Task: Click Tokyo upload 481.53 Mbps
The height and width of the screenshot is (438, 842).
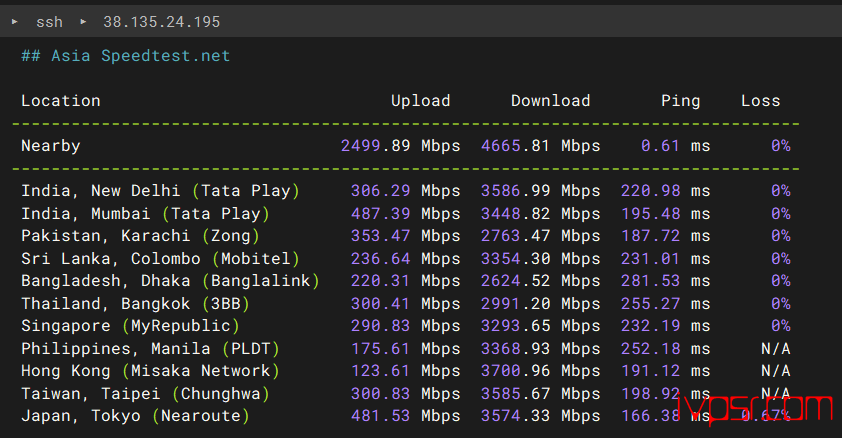Action: pos(405,416)
